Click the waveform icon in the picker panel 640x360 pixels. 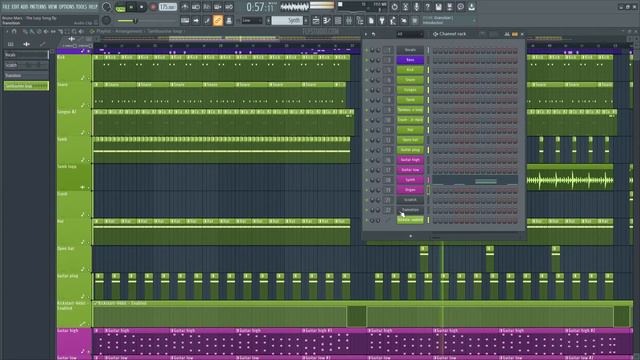(27, 44)
